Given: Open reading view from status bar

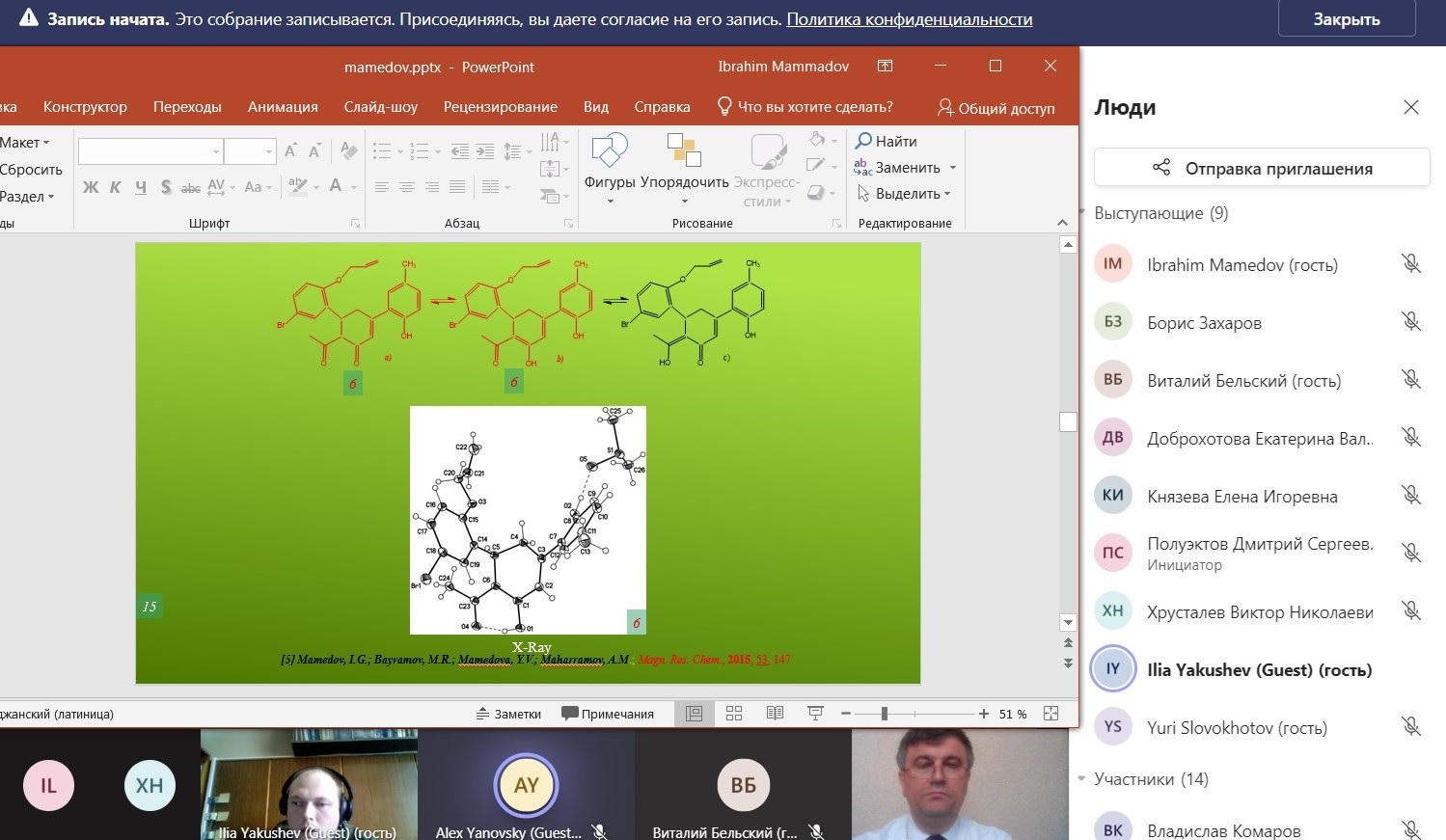Looking at the screenshot, I should pos(775,714).
